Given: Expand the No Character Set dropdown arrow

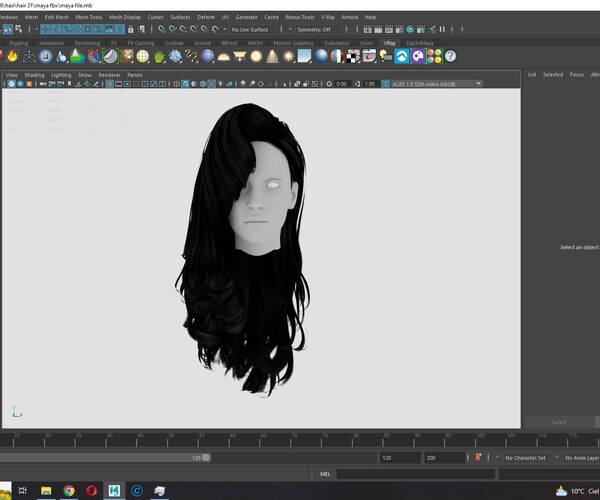Looking at the screenshot, I should [x=497, y=458].
